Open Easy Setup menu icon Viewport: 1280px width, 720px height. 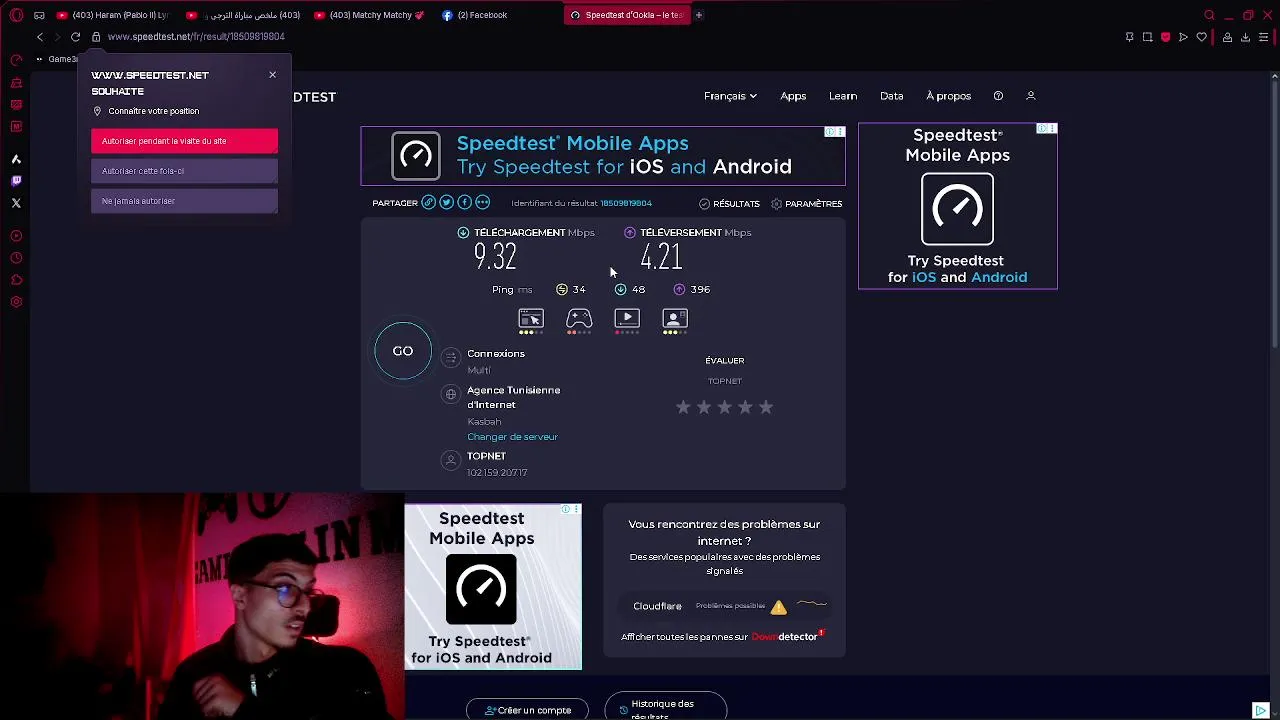coord(1263,37)
